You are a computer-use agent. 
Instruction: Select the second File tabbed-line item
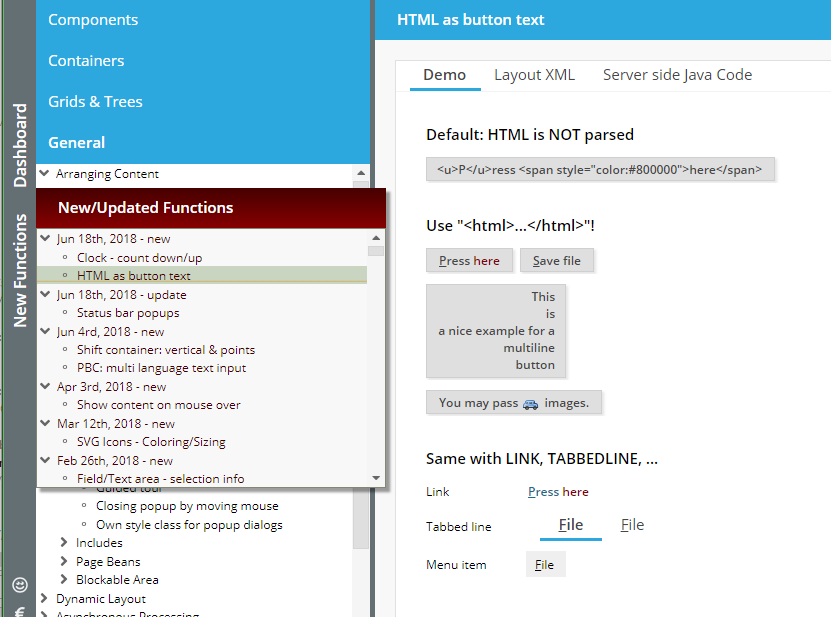(x=632, y=525)
